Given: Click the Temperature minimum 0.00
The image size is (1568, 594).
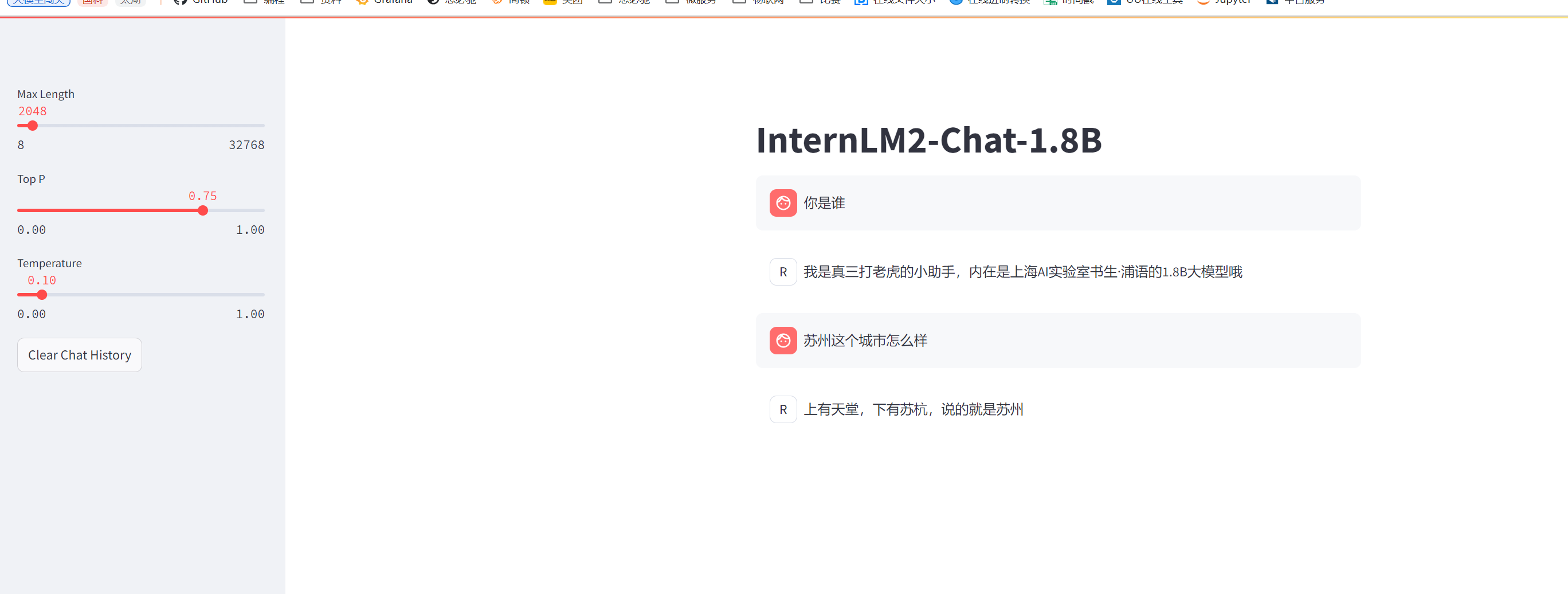Looking at the screenshot, I should [32, 314].
